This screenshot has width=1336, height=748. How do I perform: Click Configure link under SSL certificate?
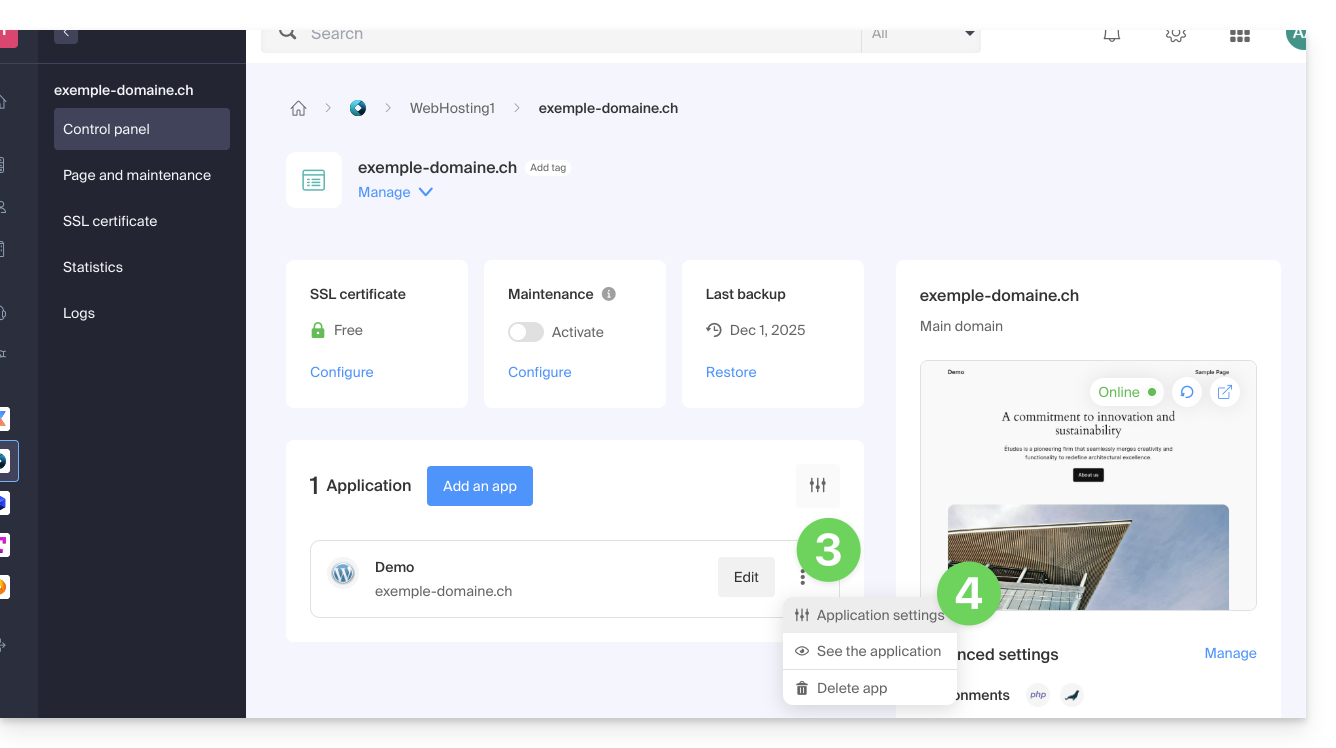(341, 372)
